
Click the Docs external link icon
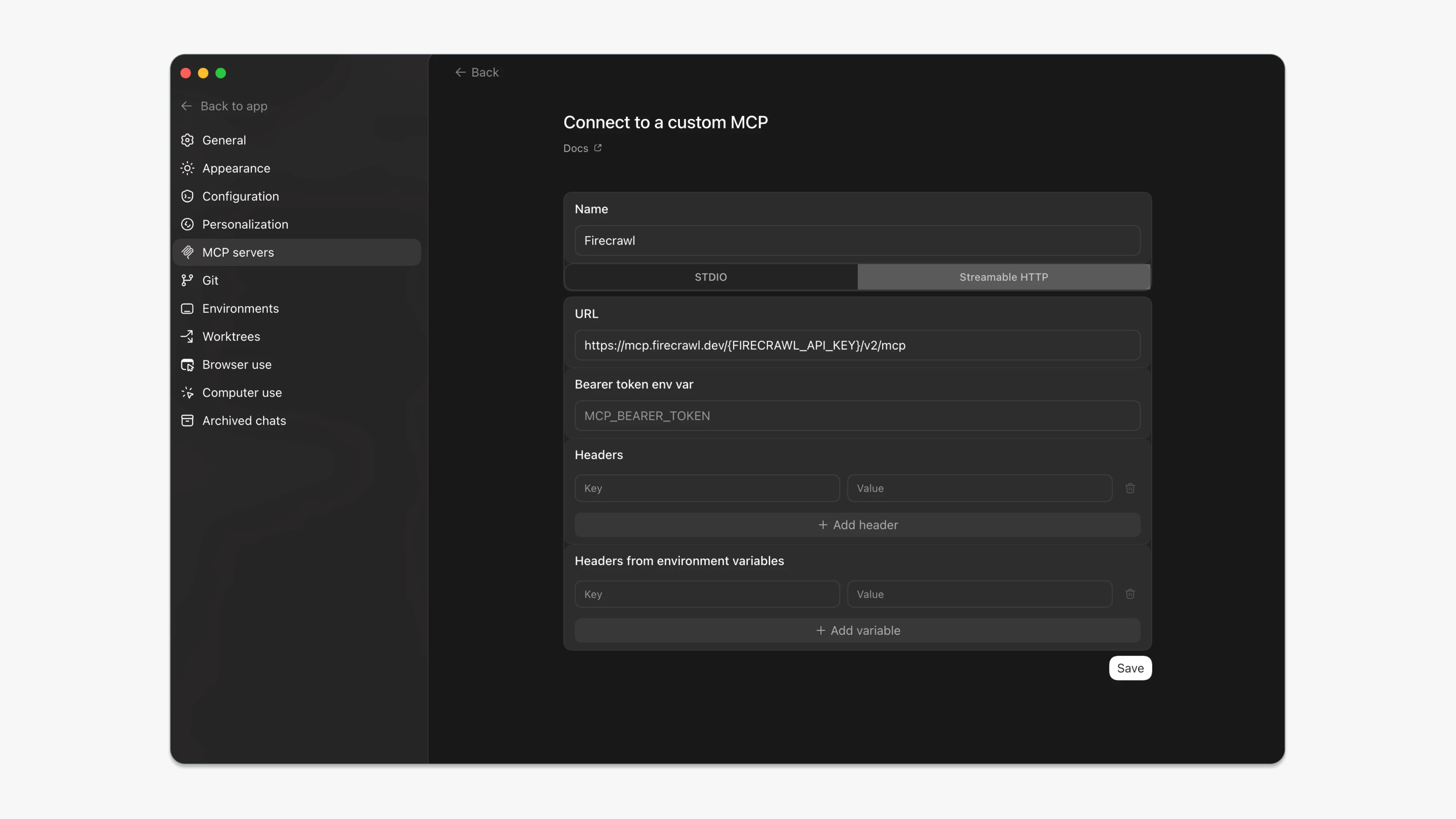598,148
